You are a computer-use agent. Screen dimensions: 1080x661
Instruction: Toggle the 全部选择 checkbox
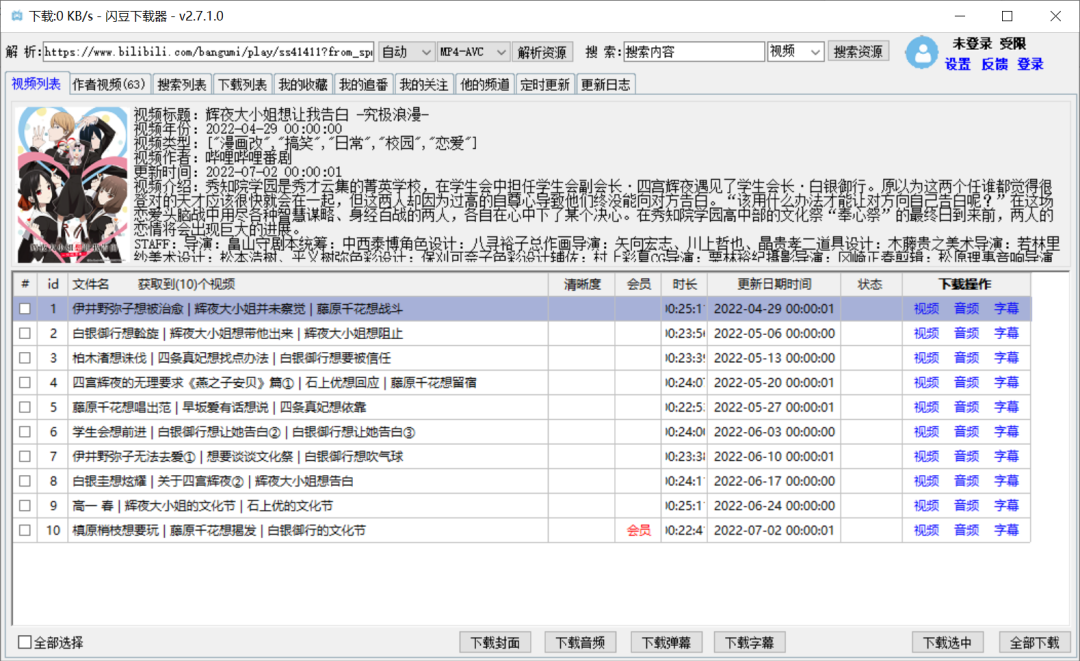tap(25, 642)
